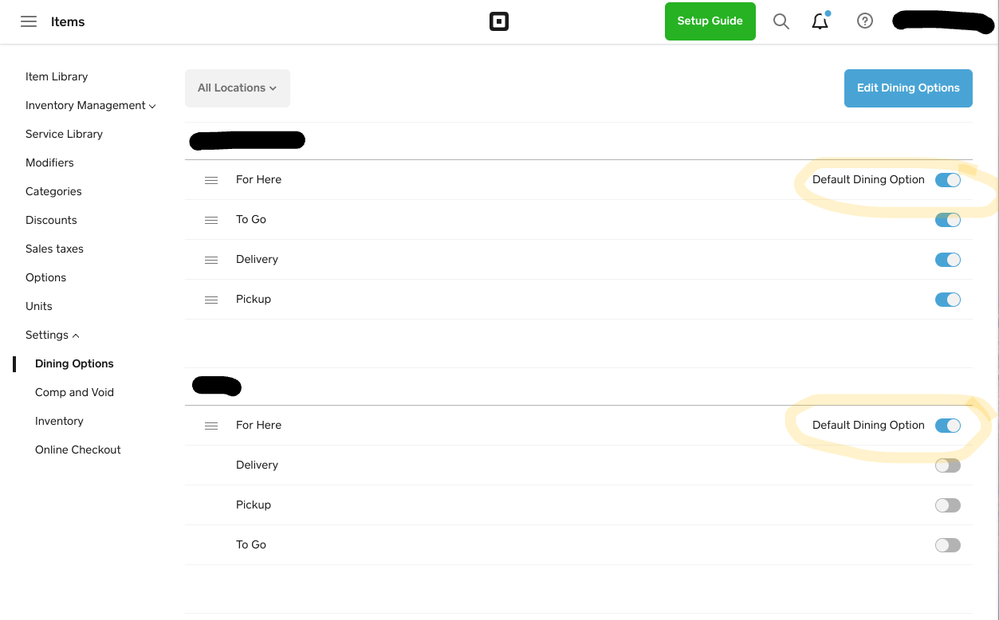Screen dimensions: 999x620
Task: Disable the To Go toggle in first location
Action: tap(947, 220)
